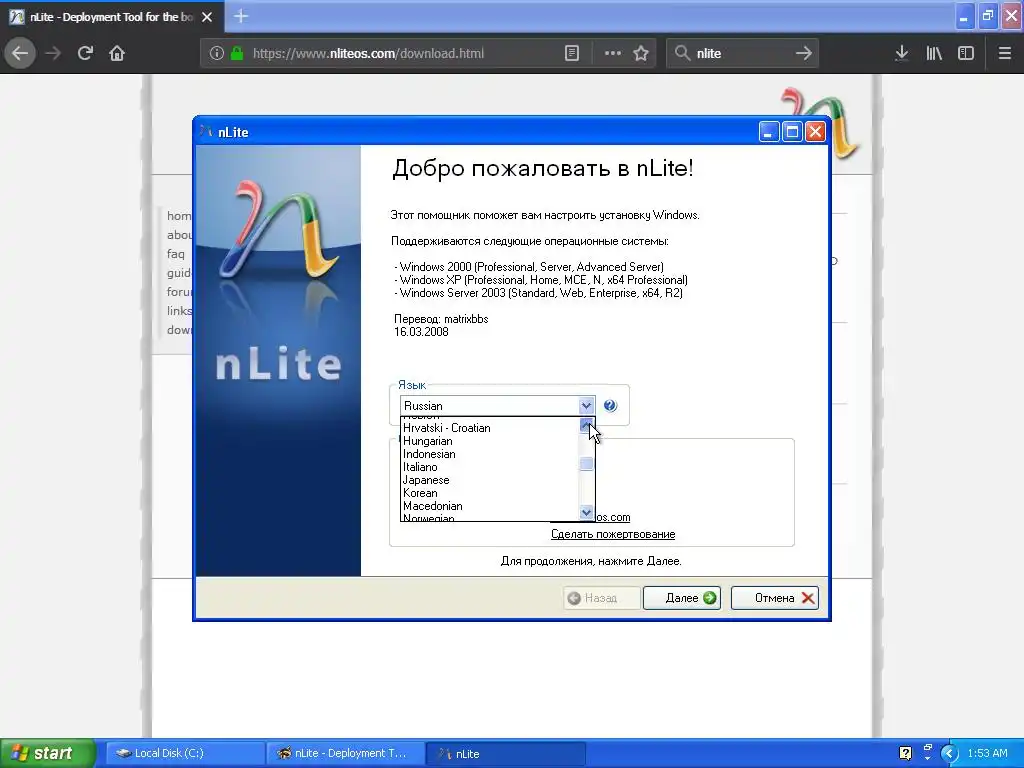Choose Korean from the language list

pos(489,493)
